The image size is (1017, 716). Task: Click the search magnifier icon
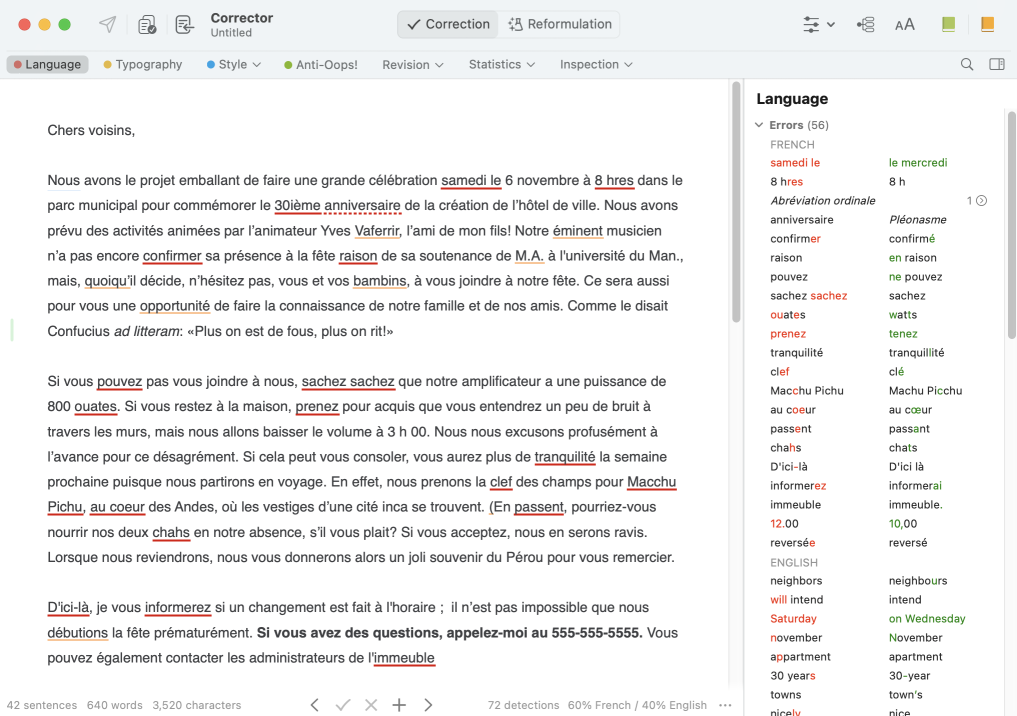(967, 64)
